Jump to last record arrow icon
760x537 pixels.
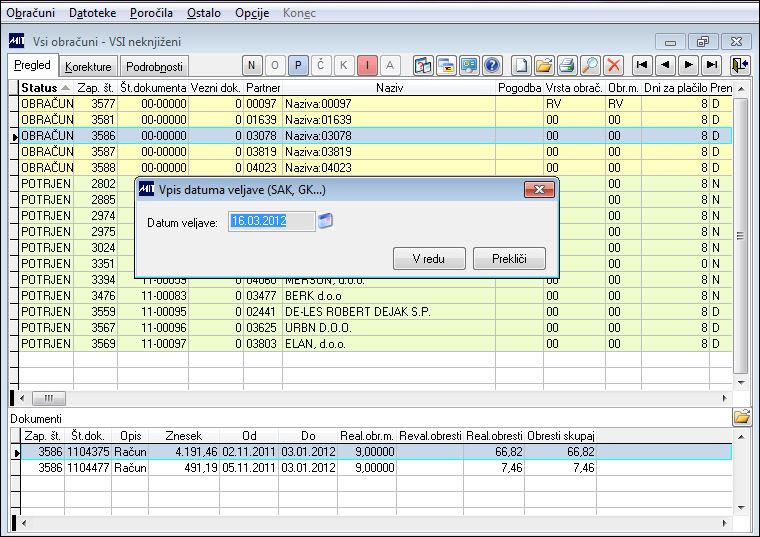click(712, 65)
